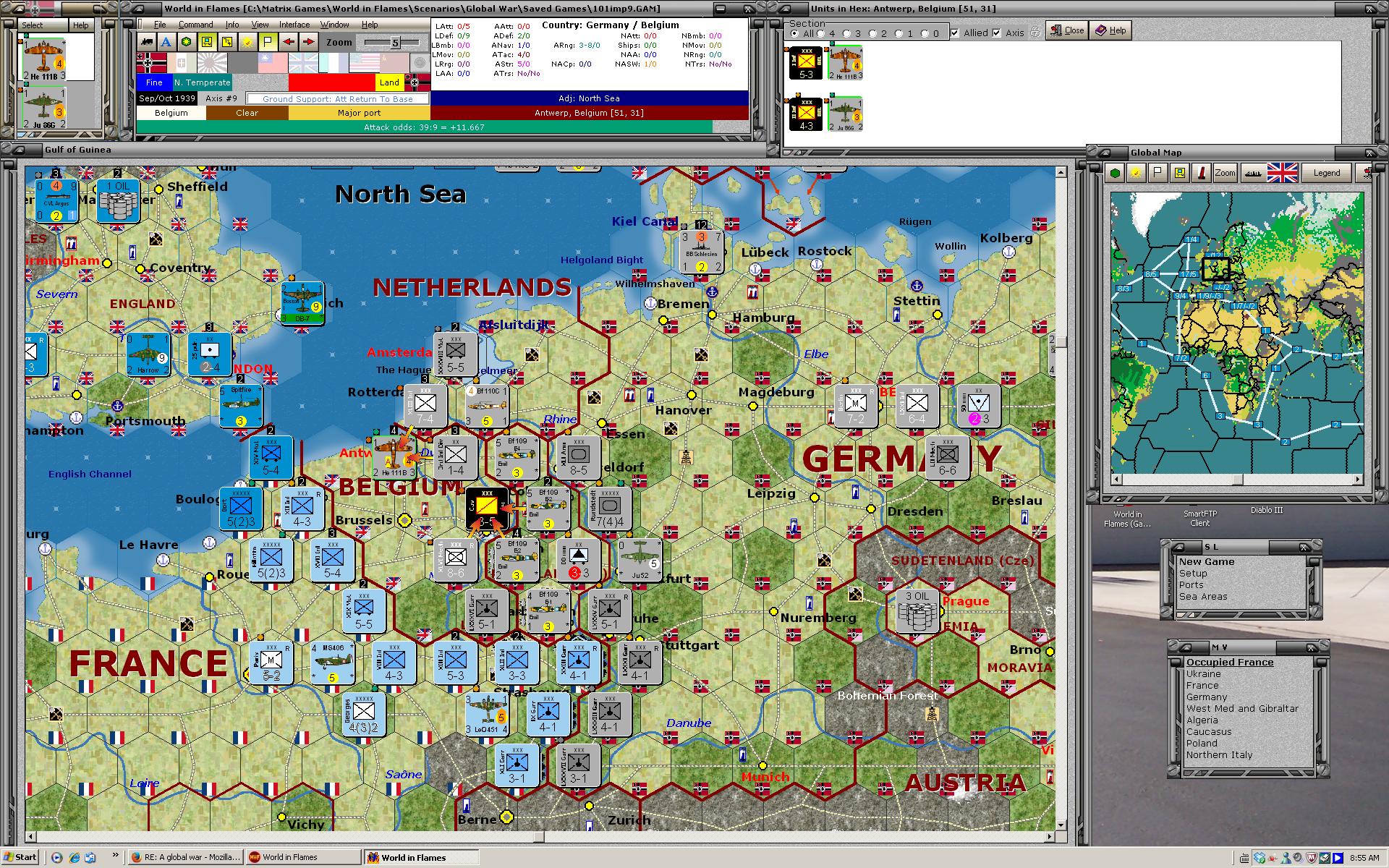Select He 111B bomber thumbnail in Units in Hex

(845, 63)
